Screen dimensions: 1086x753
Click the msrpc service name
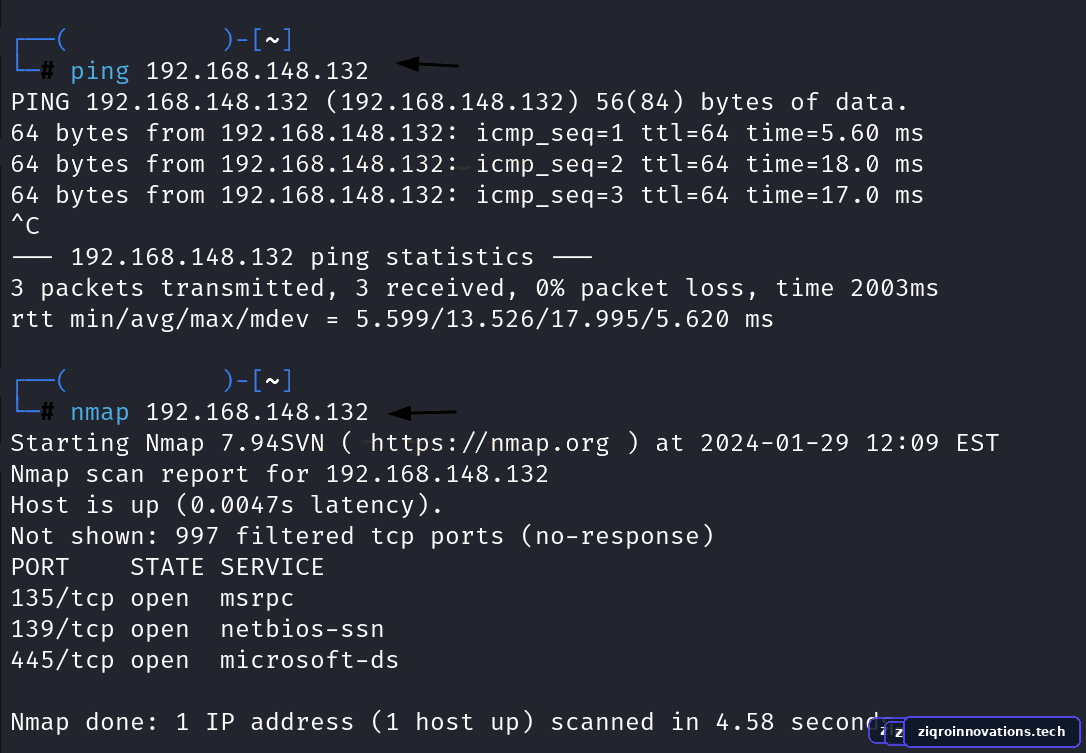[257, 599]
